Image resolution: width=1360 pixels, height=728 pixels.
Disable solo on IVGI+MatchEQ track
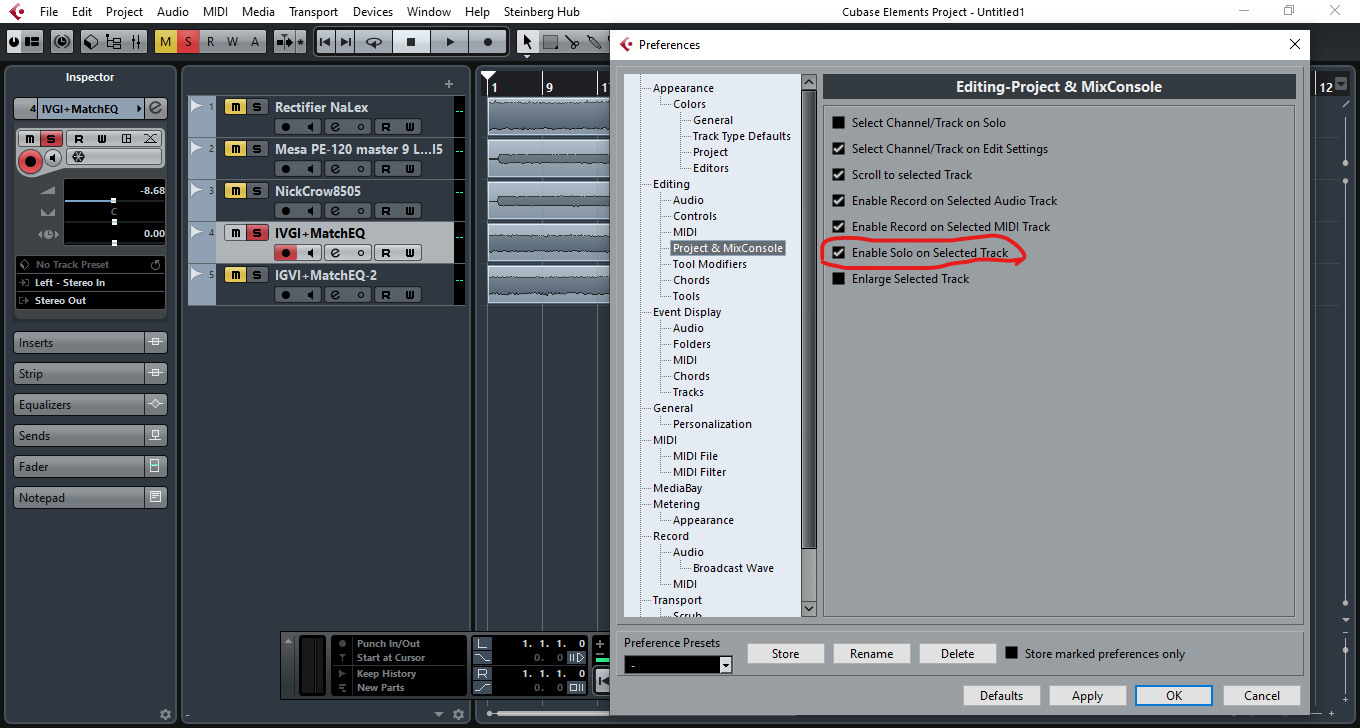point(258,233)
